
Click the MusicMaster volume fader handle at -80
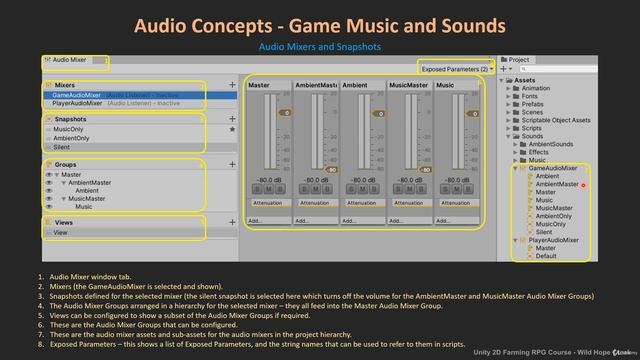pos(426,169)
